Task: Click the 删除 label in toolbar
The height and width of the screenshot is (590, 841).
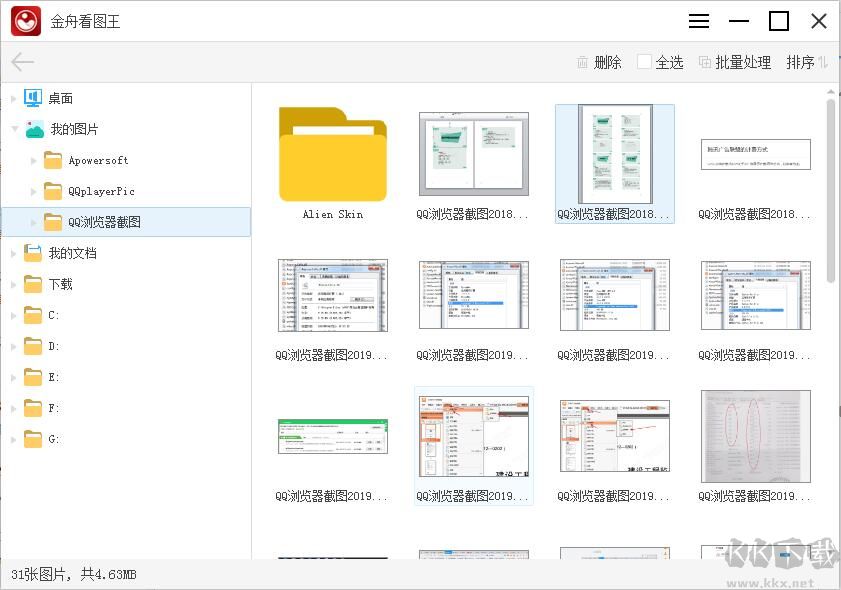Action: [x=608, y=62]
